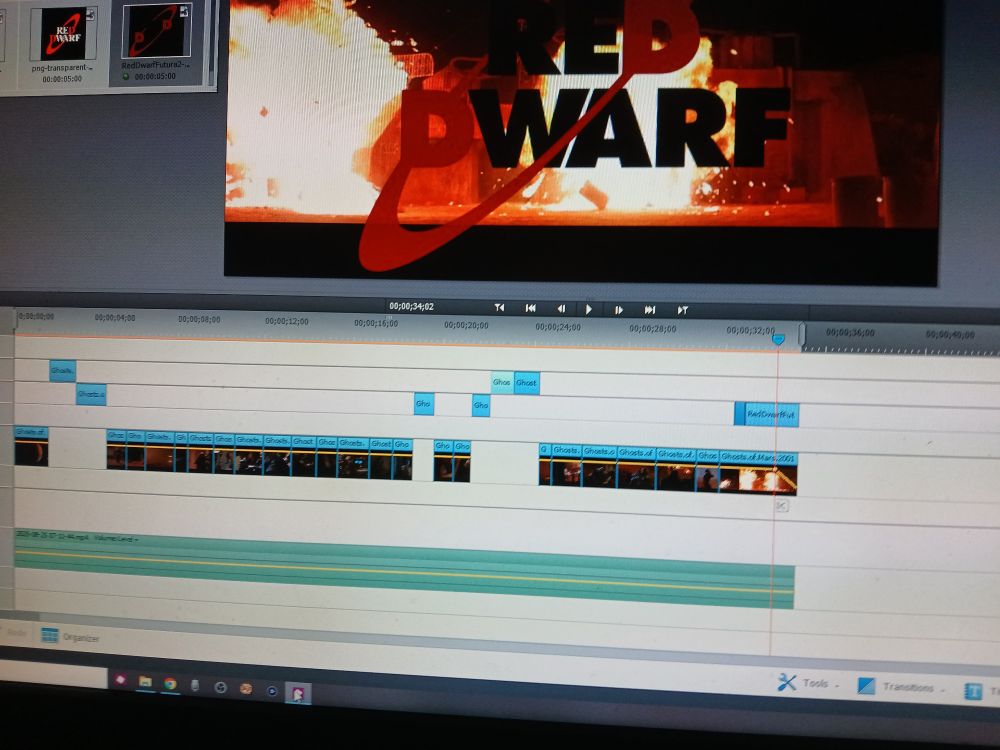Select the green audio clip on soundtrack
Image resolution: width=1000 pixels, height=750 pixels.
click(404, 568)
